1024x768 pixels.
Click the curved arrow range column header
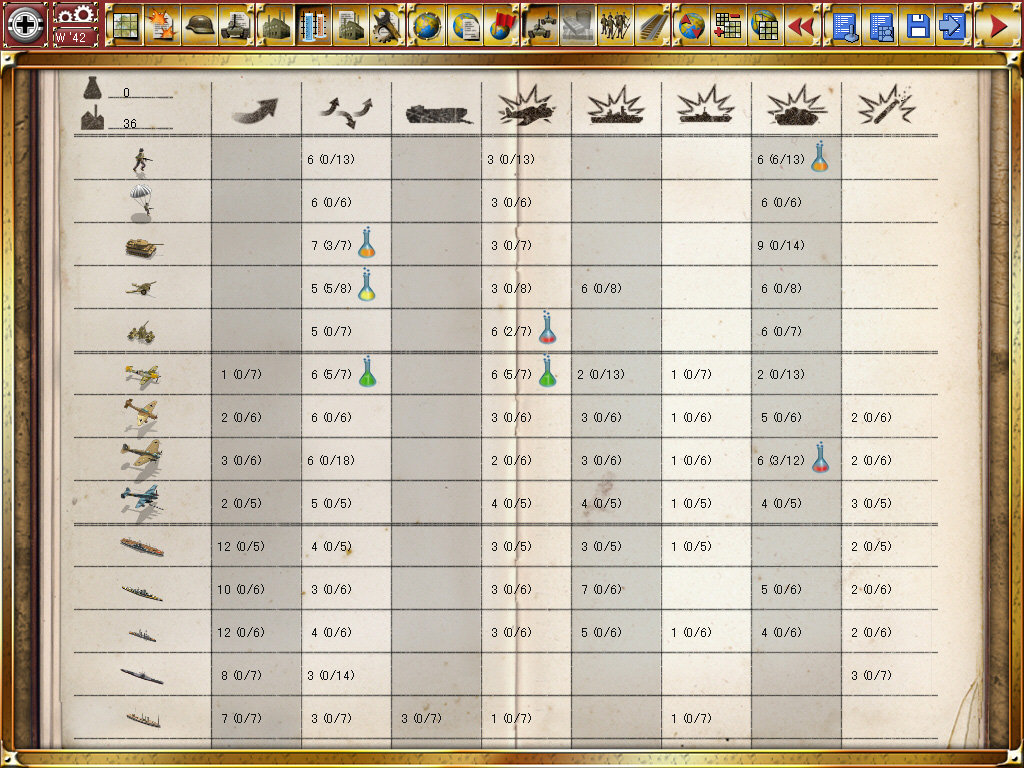click(255, 110)
